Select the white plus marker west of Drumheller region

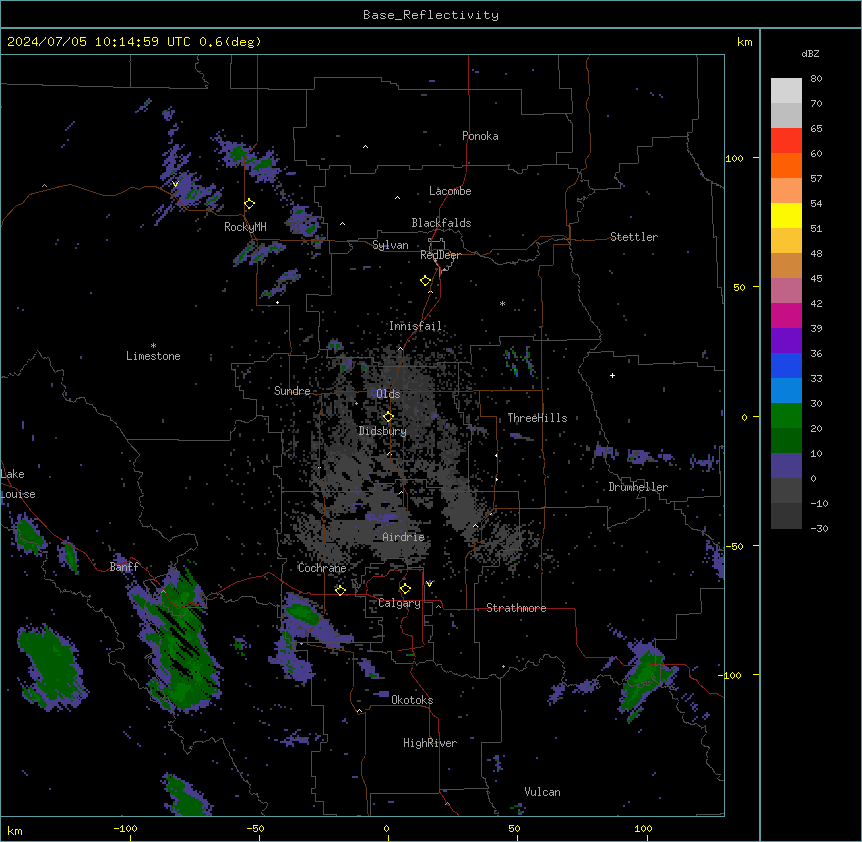pos(612,375)
